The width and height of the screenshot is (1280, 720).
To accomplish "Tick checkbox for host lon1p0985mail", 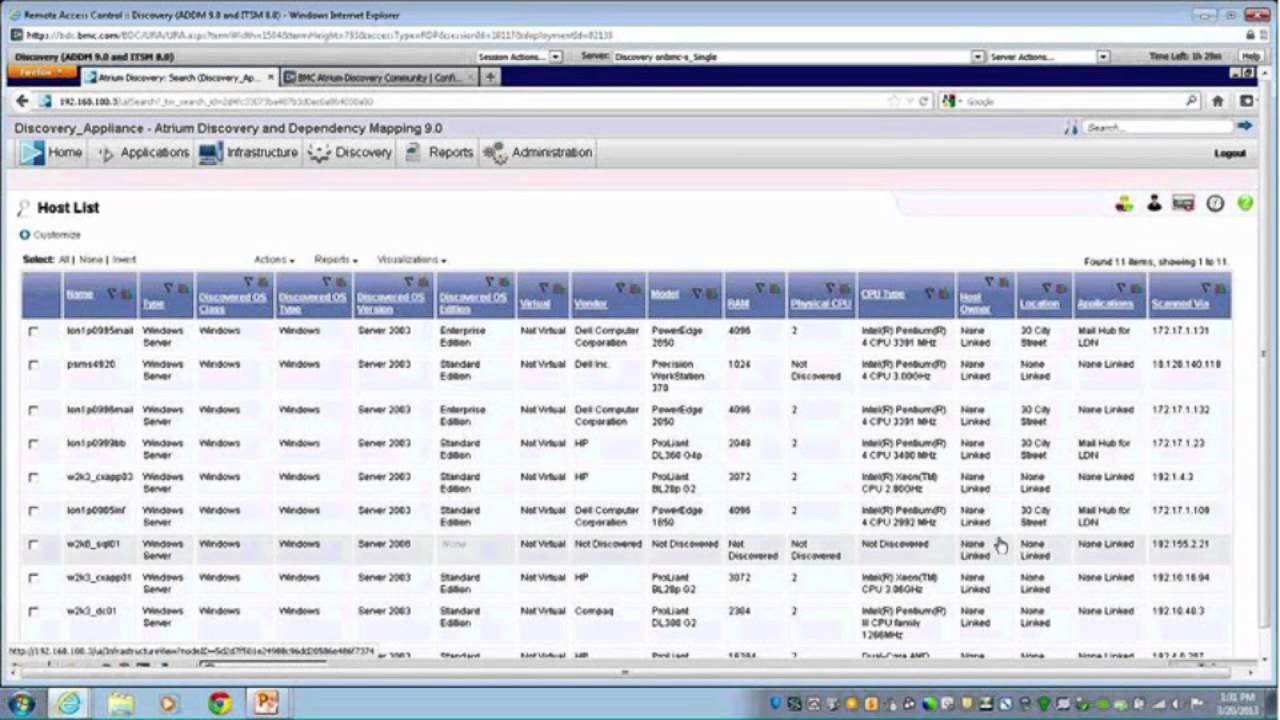I will pos(33,331).
